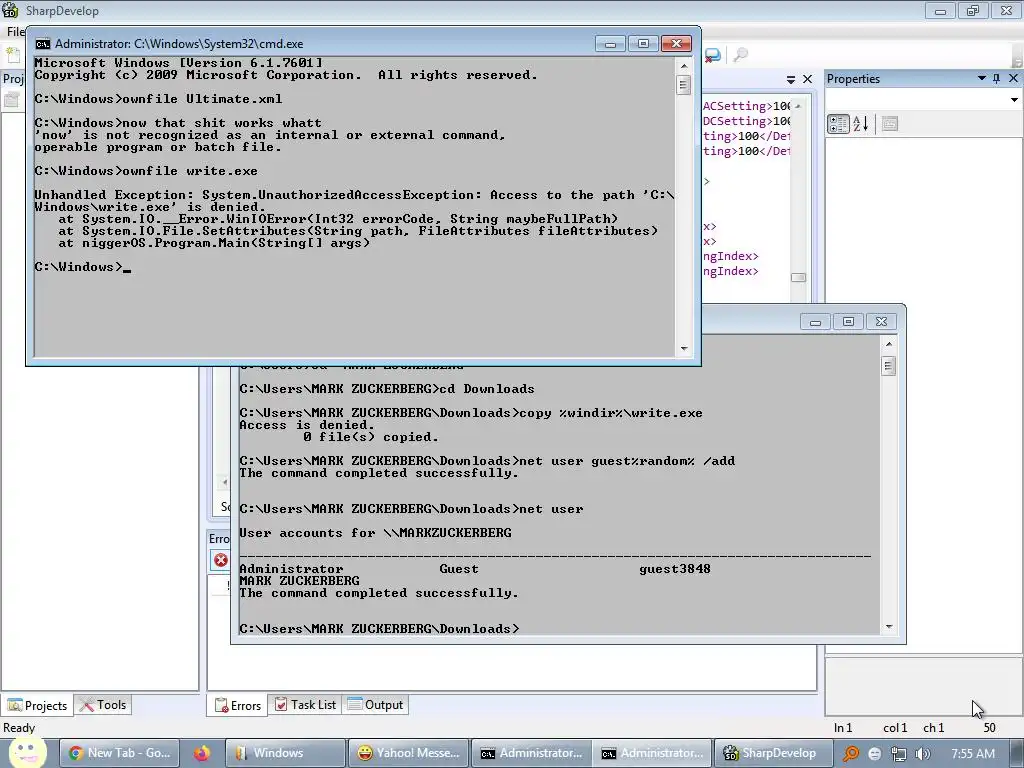Screen dimensions: 1024x768
Task: Click the up arrow of front cmd scrollbar
Action: click(x=684, y=66)
